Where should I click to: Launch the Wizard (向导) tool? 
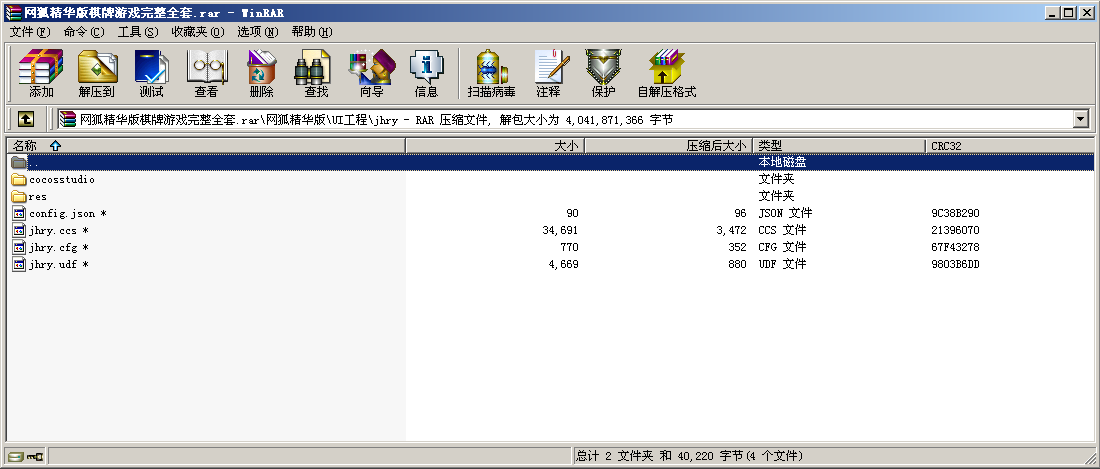pyautogui.click(x=371, y=73)
